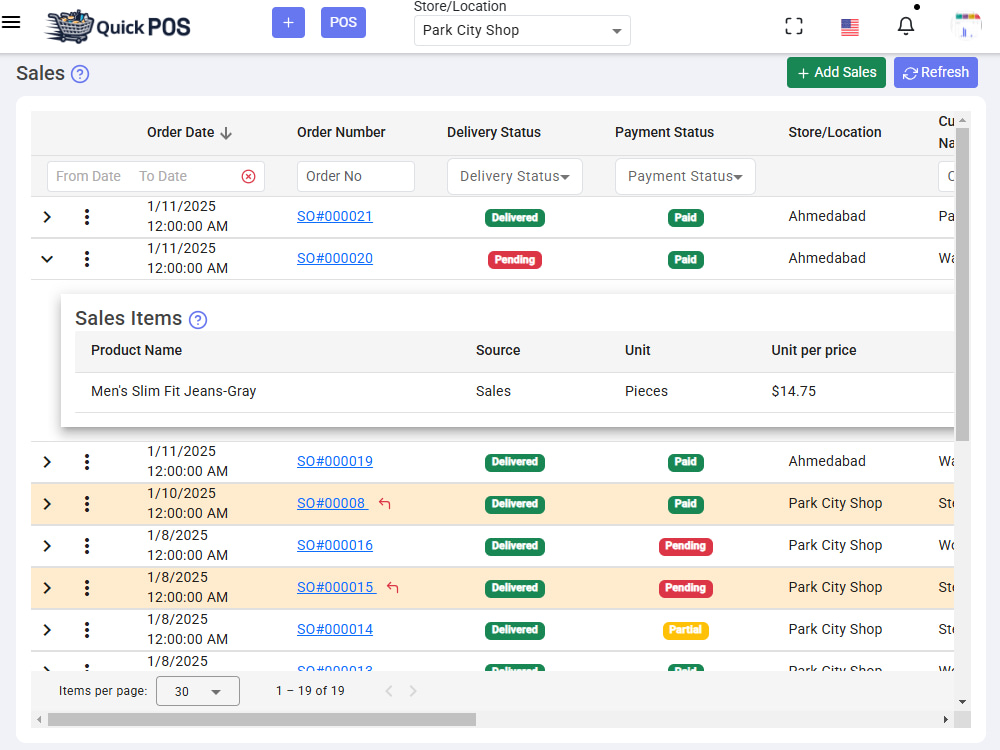Open three-dot menu for SO#000021
This screenshot has height=750, width=1000.
pos(87,217)
